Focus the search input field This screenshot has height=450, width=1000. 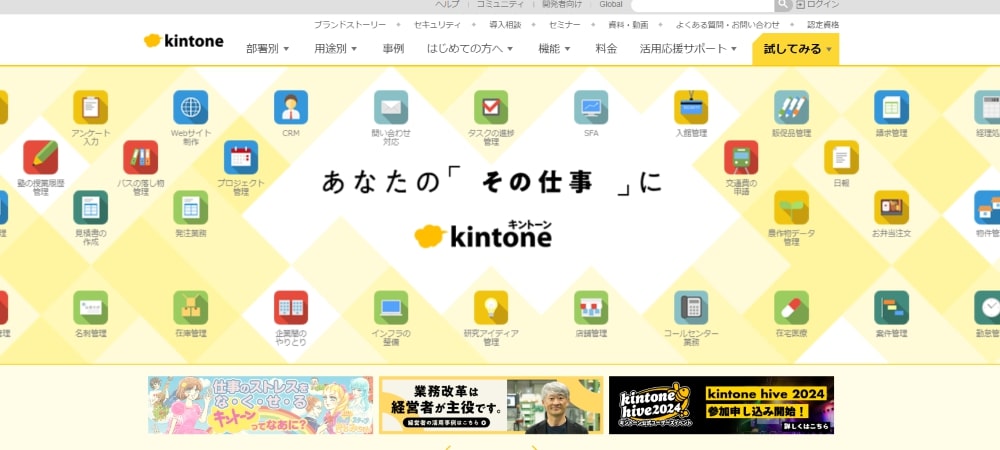pyautogui.click(x=703, y=5)
